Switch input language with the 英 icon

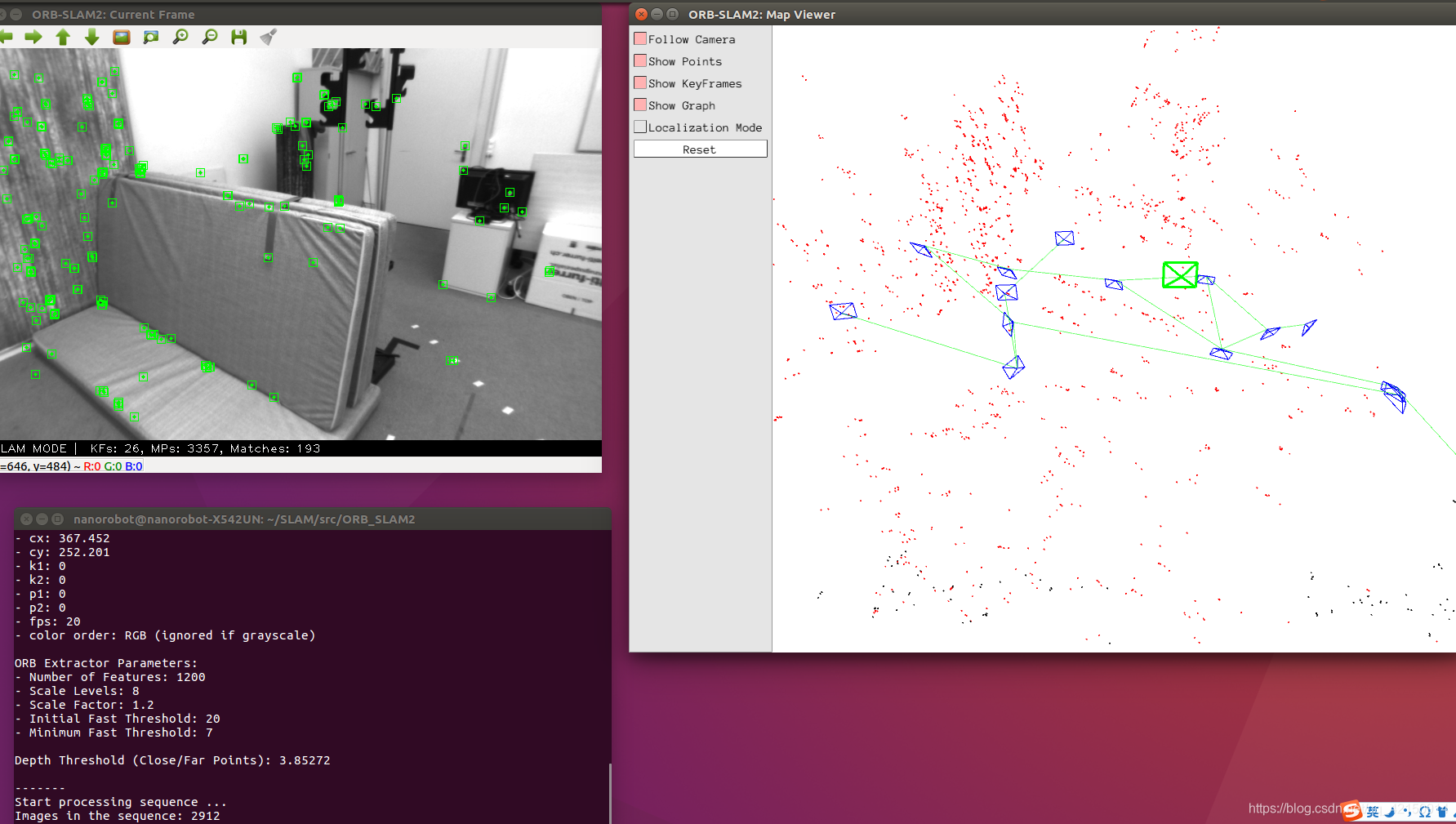click(x=1373, y=812)
